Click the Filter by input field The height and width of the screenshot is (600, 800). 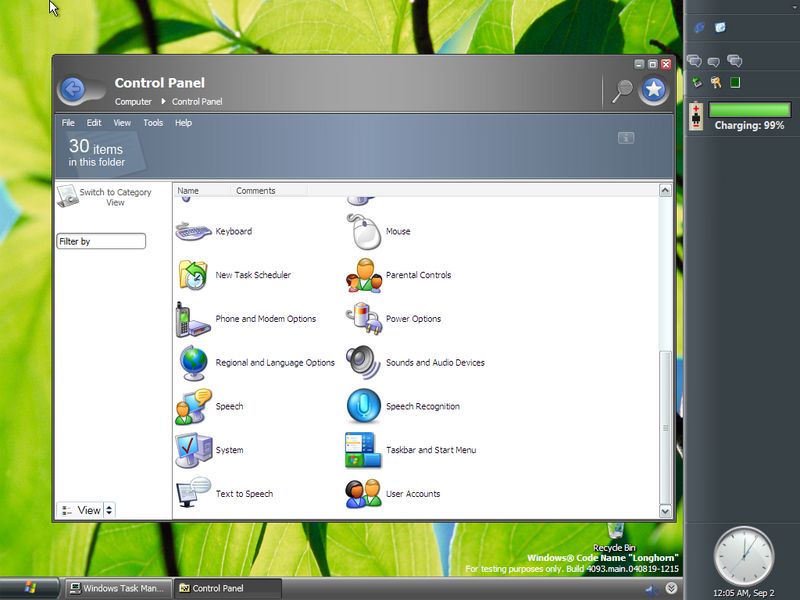click(x=101, y=242)
